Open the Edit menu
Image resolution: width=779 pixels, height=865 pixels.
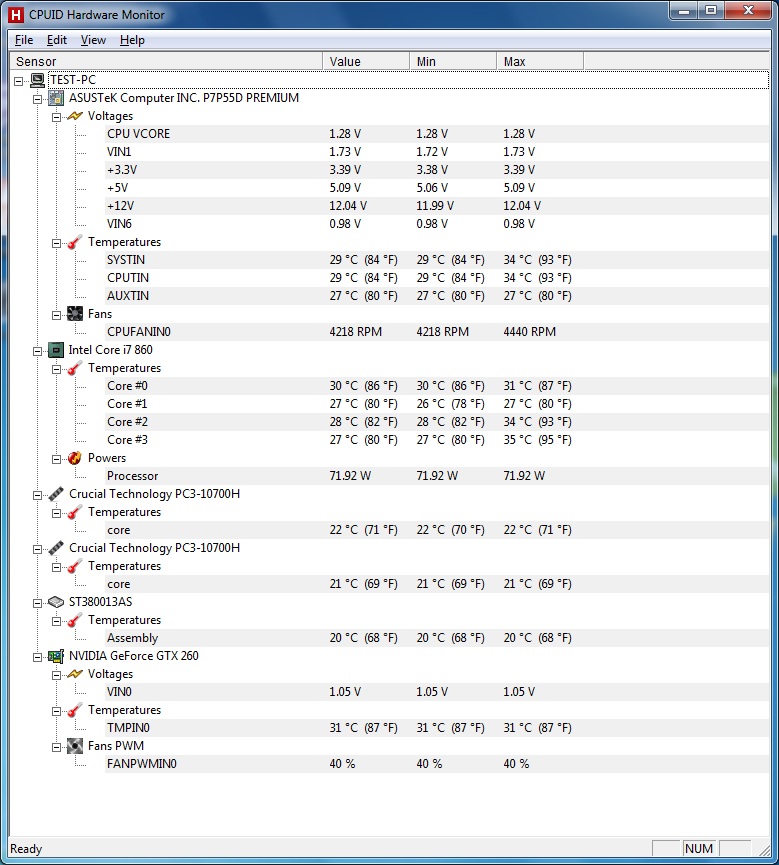[x=57, y=40]
